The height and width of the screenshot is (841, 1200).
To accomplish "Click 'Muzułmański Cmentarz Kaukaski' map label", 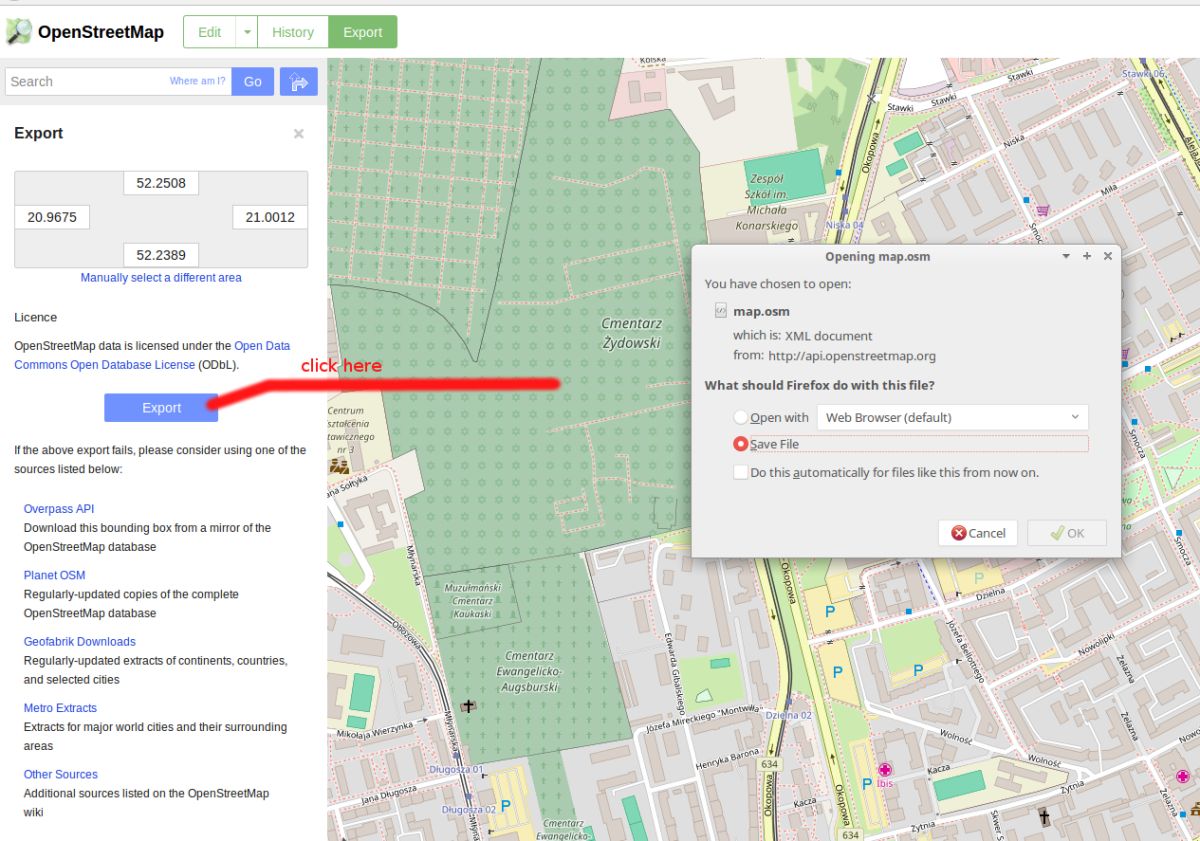I will pos(472,600).
